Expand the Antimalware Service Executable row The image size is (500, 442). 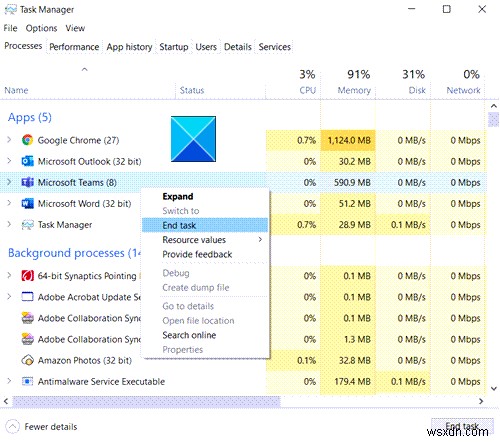9,381
